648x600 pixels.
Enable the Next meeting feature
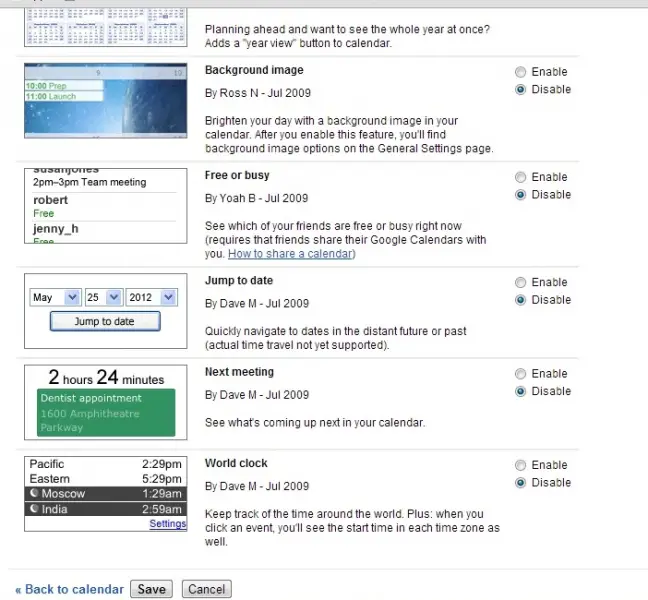click(520, 374)
